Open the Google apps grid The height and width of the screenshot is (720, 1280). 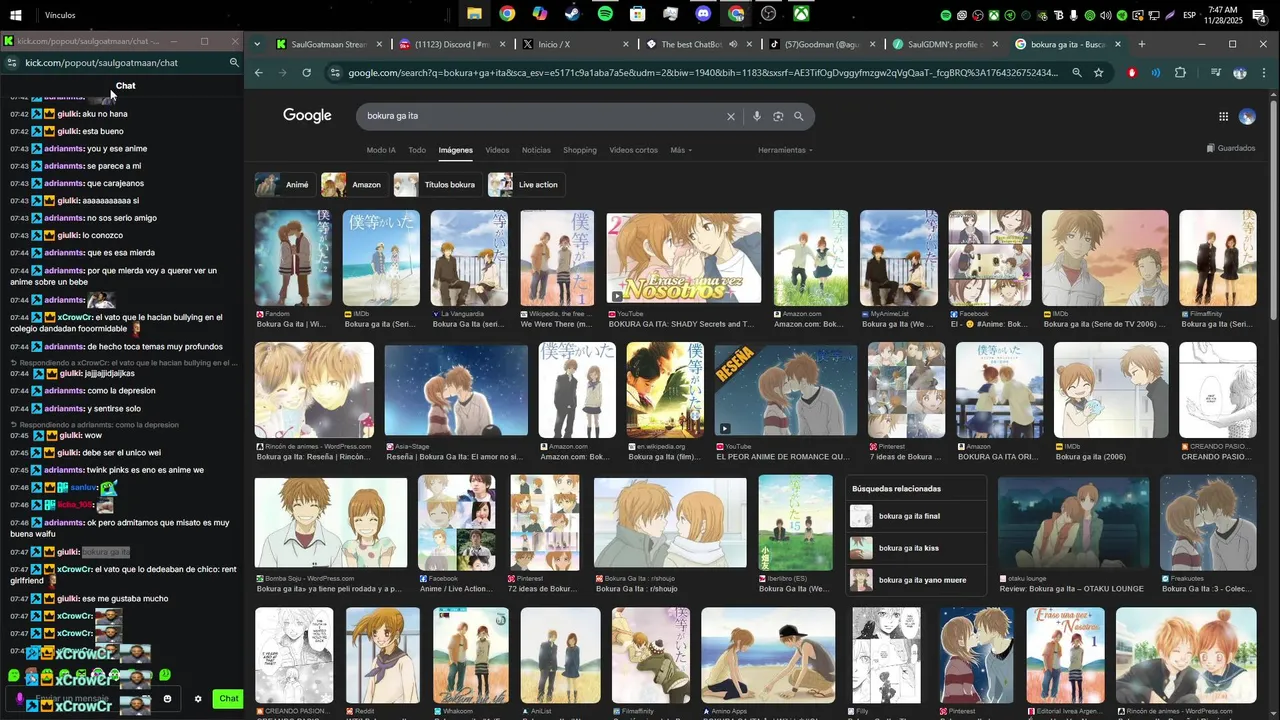click(1223, 116)
